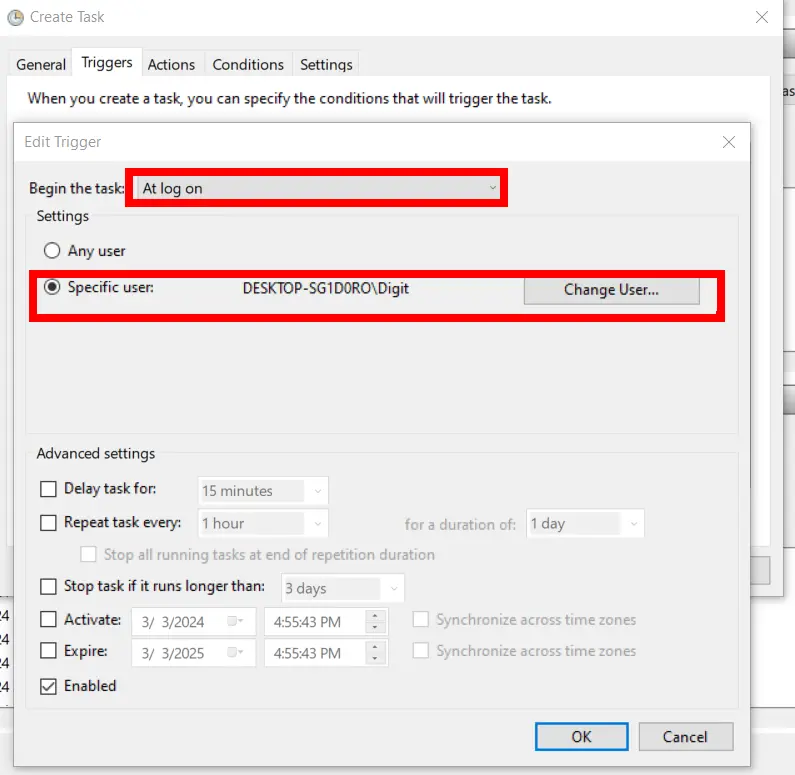Open the Activate date calendar picker
Viewport: 795px width, 775px height.
[x=235, y=621]
